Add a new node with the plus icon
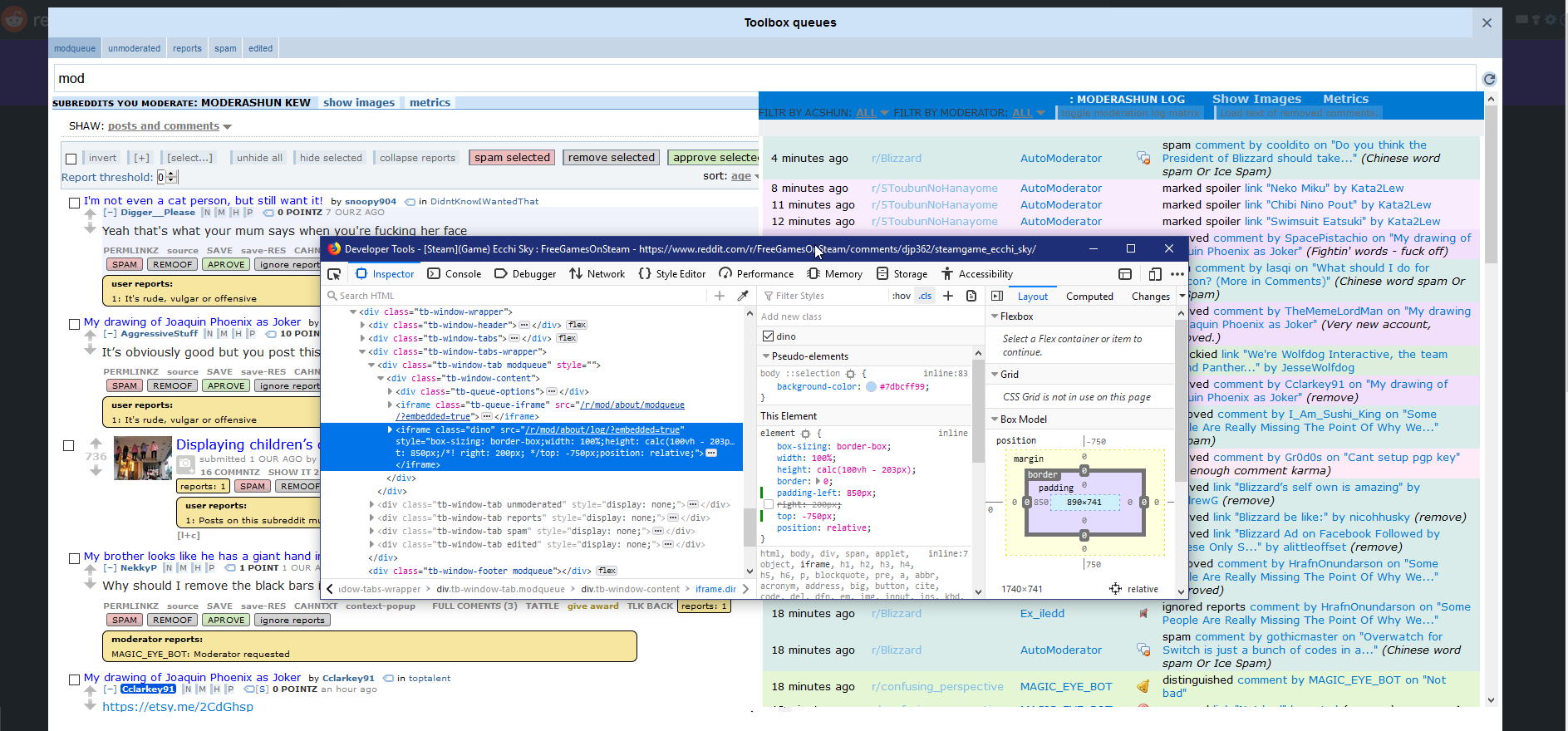The width and height of the screenshot is (1568, 731). point(720,296)
